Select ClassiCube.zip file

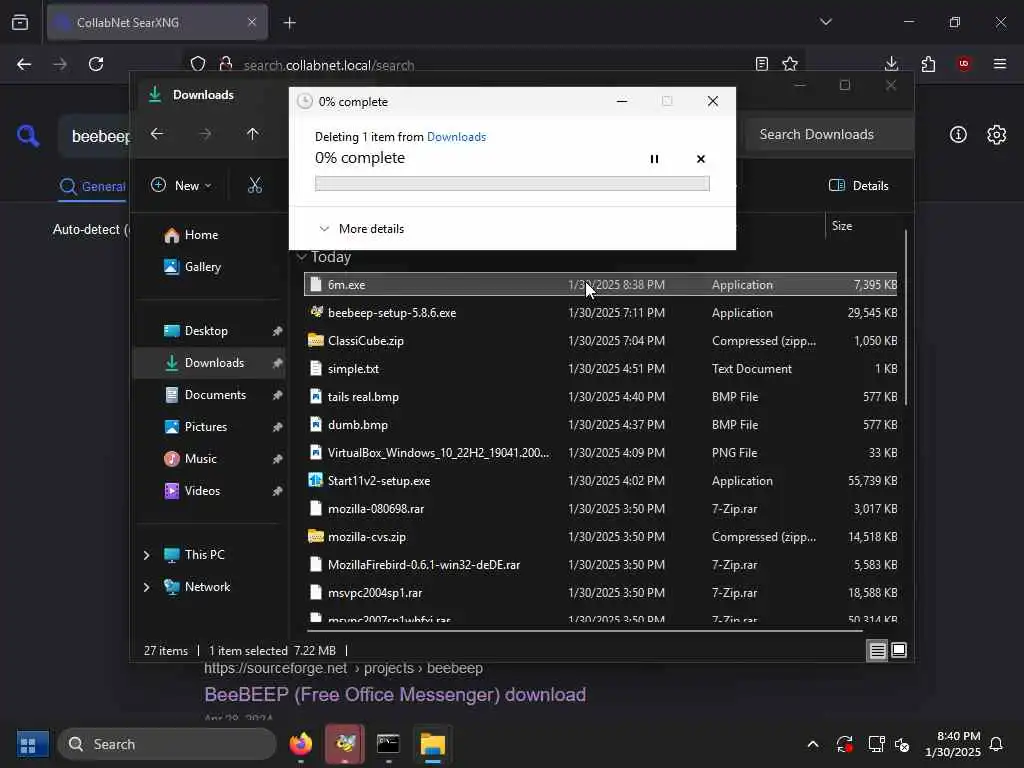click(x=600, y=341)
